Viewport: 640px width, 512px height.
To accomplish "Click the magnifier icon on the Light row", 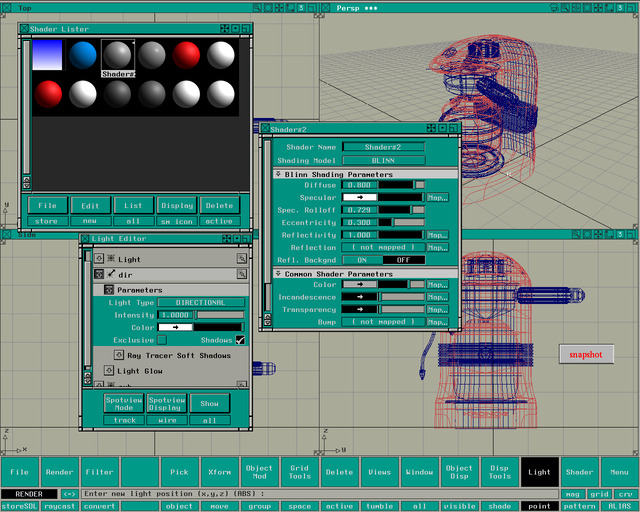I will click(x=242, y=258).
